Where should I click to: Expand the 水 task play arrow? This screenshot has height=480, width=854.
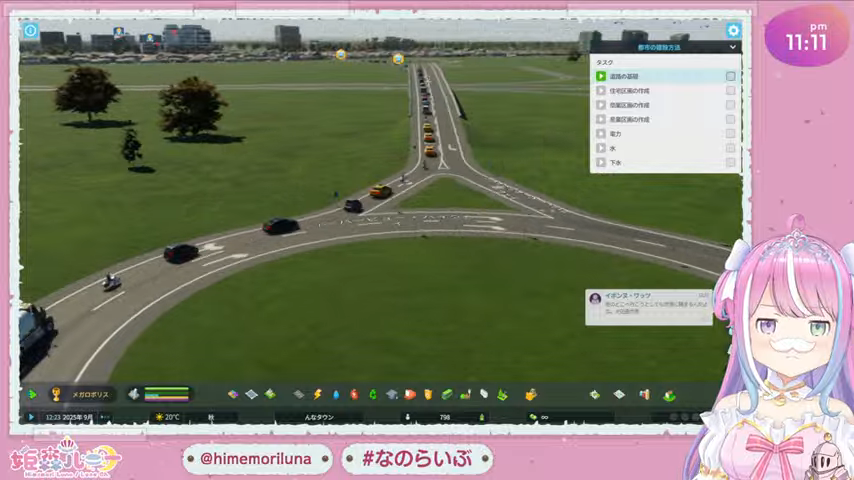click(x=601, y=148)
